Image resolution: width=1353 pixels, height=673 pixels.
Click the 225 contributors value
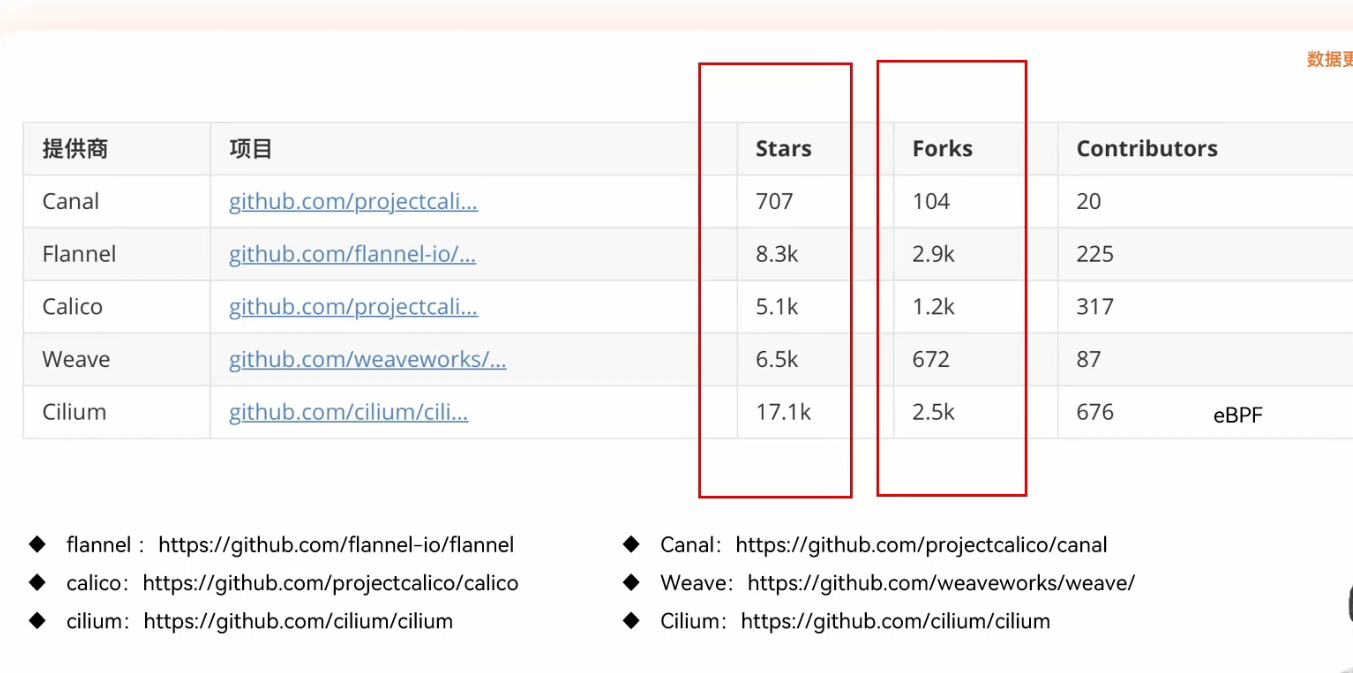click(1095, 255)
